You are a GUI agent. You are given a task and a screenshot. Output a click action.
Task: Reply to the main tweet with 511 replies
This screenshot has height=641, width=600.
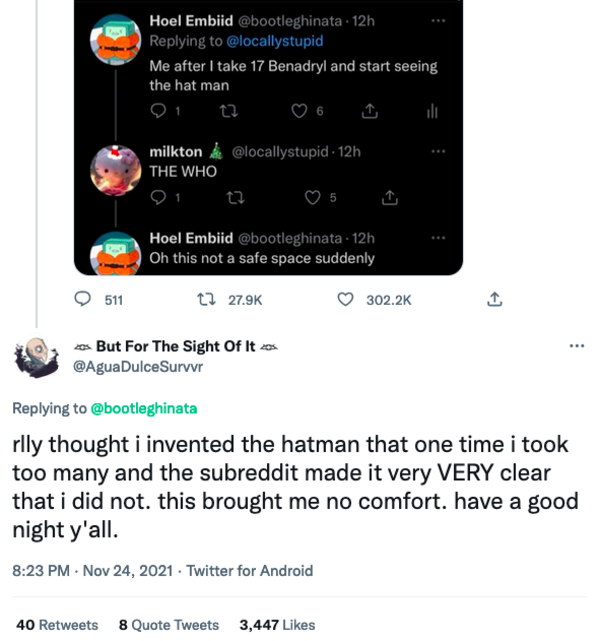click(85, 299)
